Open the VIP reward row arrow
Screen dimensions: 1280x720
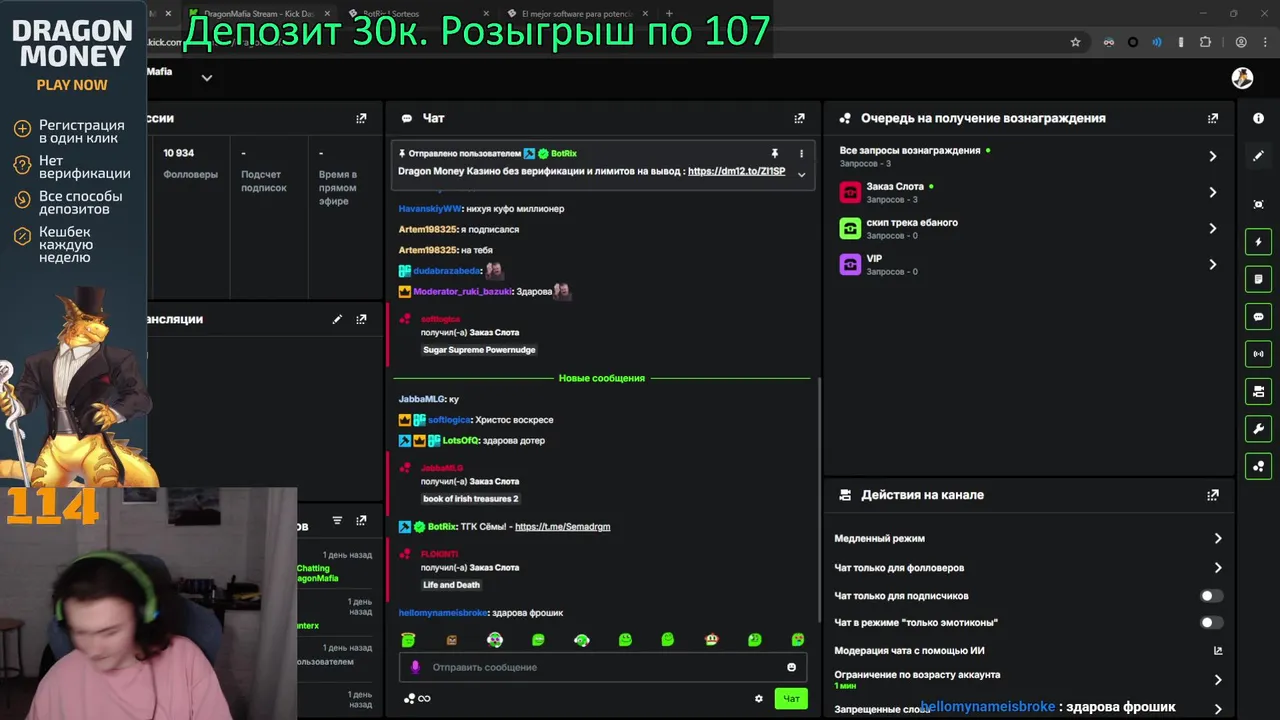coord(1213,264)
